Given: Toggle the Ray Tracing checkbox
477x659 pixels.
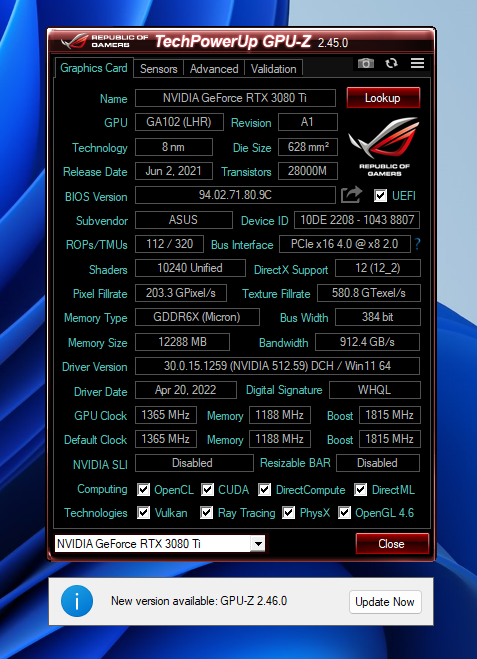Looking at the screenshot, I should pos(206,513).
